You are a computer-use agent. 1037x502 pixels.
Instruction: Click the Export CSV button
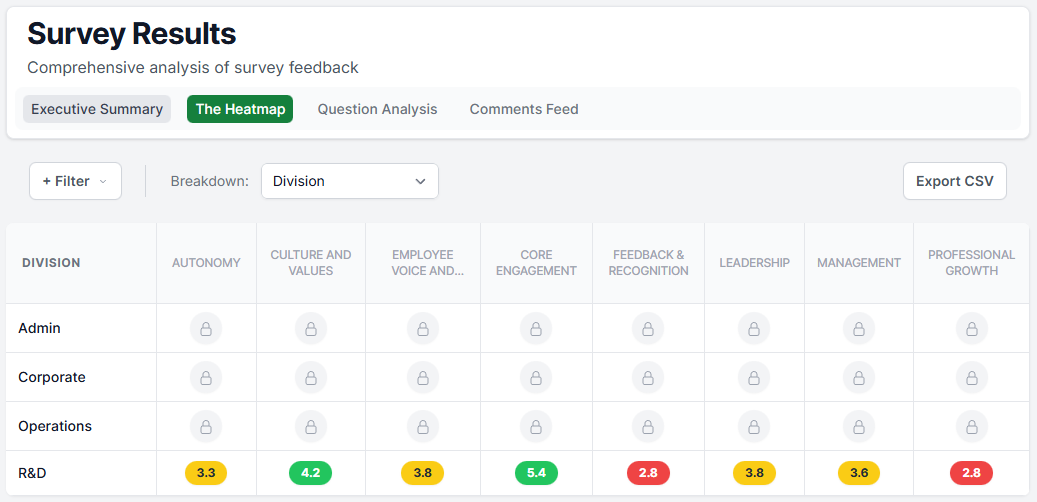tap(954, 181)
